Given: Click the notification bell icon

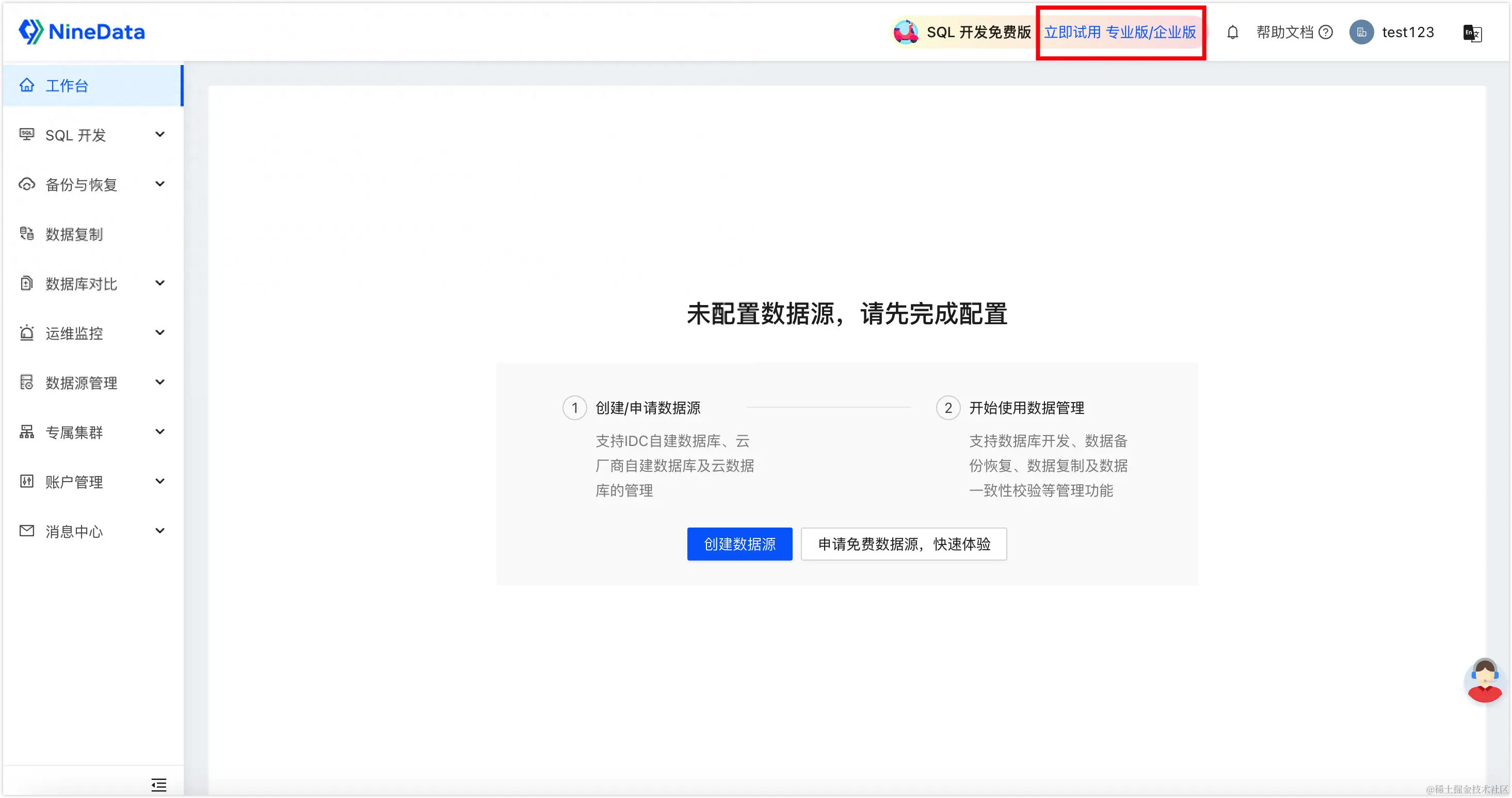Looking at the screenshot, I should click(x=1233, y=33).
